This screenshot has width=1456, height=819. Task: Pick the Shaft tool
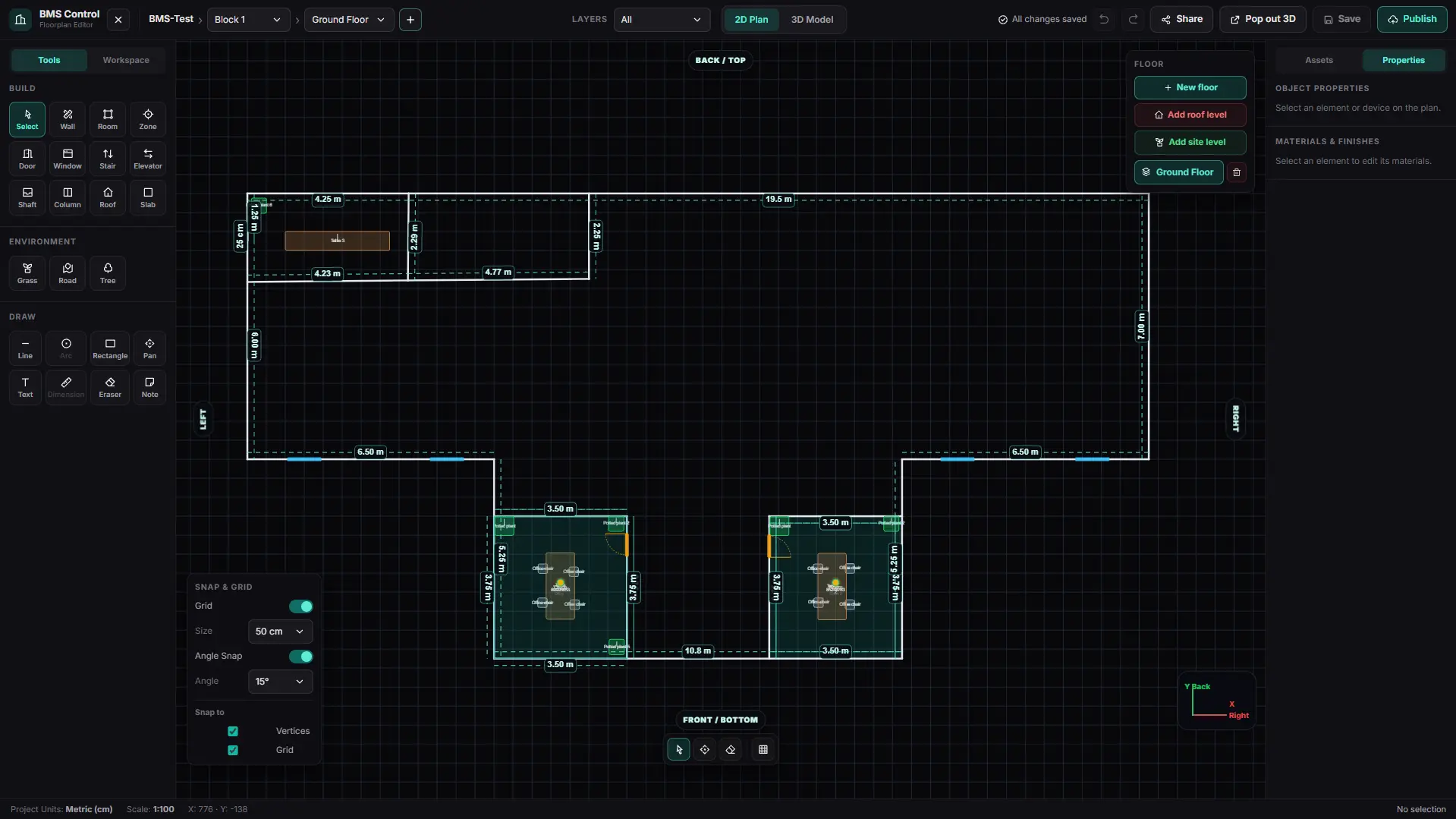[x=27, y=197]
